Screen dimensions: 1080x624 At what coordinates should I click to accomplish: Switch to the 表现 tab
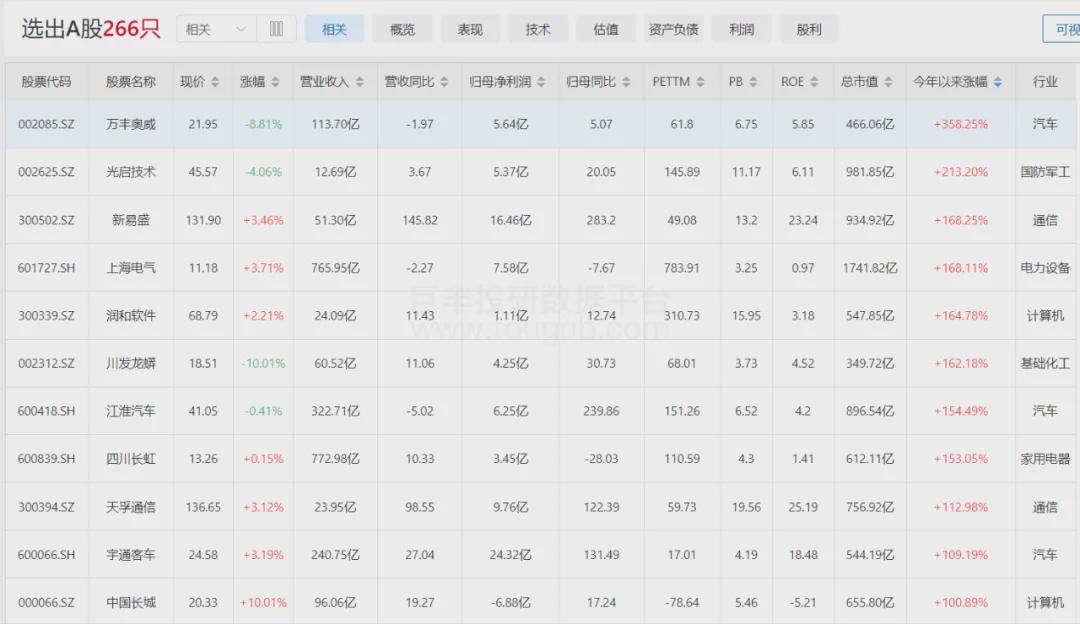coord(470,29)
